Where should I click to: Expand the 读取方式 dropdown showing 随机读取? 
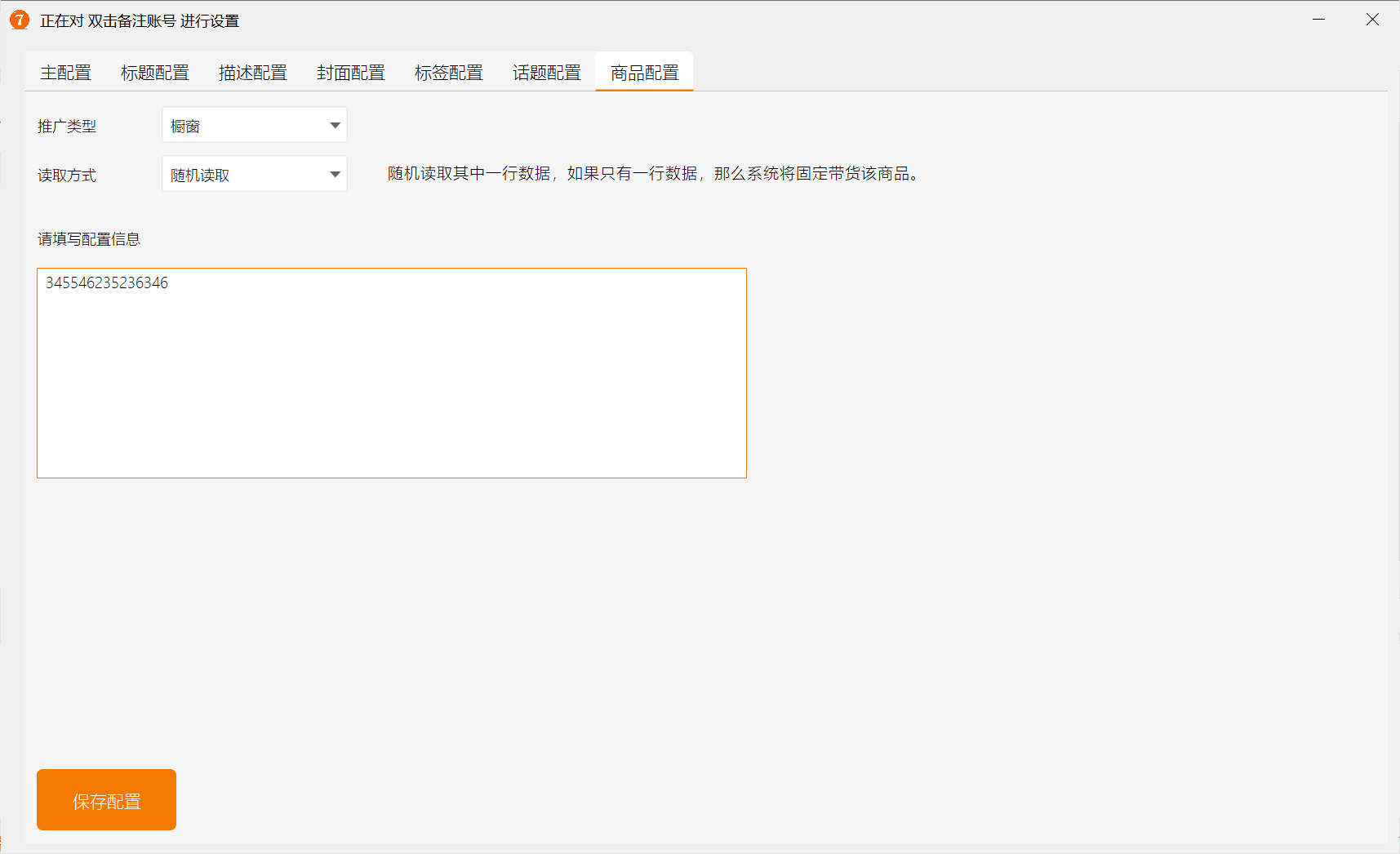point(255,174)
